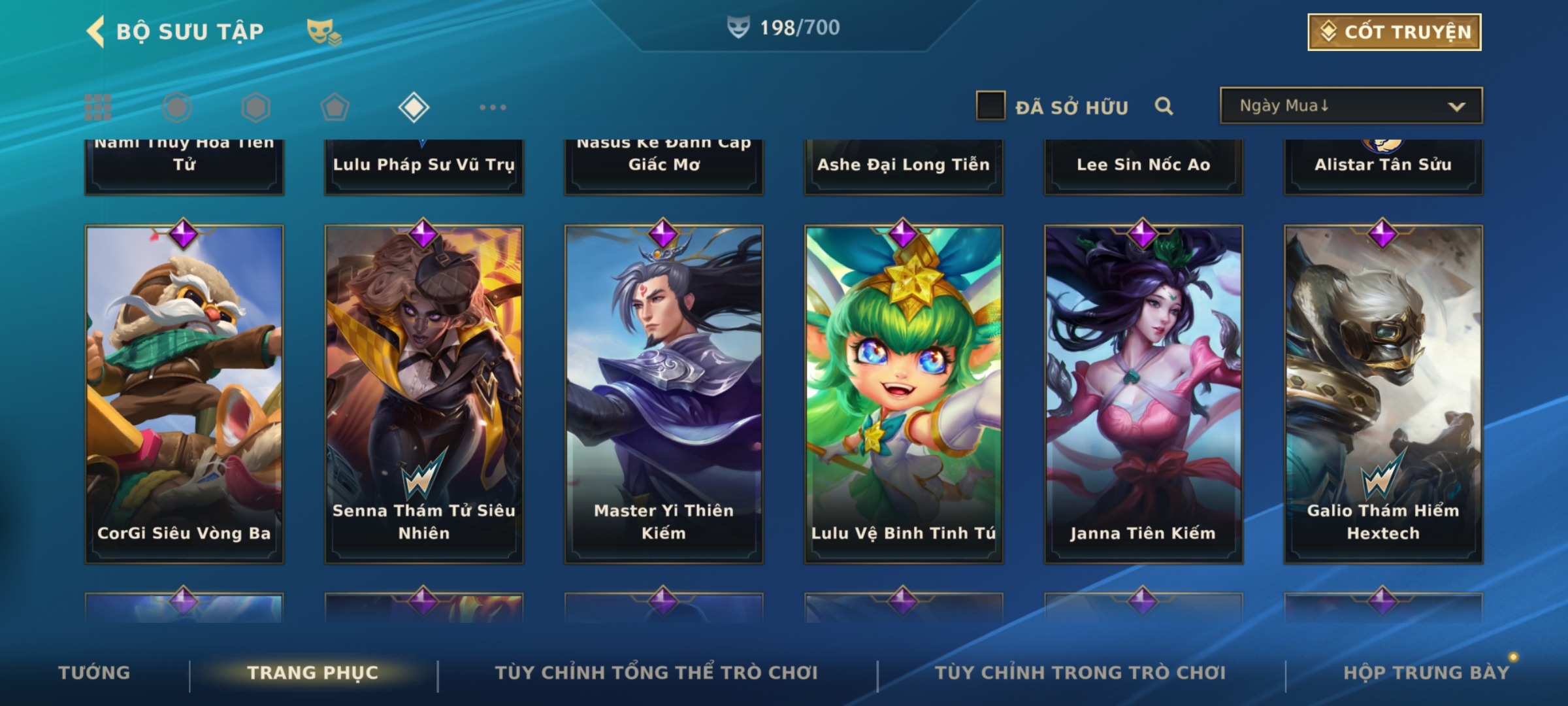Select the all-skins grid filter icon
1568x706 pixels.
pyautogui.click(x=98, y=107)
